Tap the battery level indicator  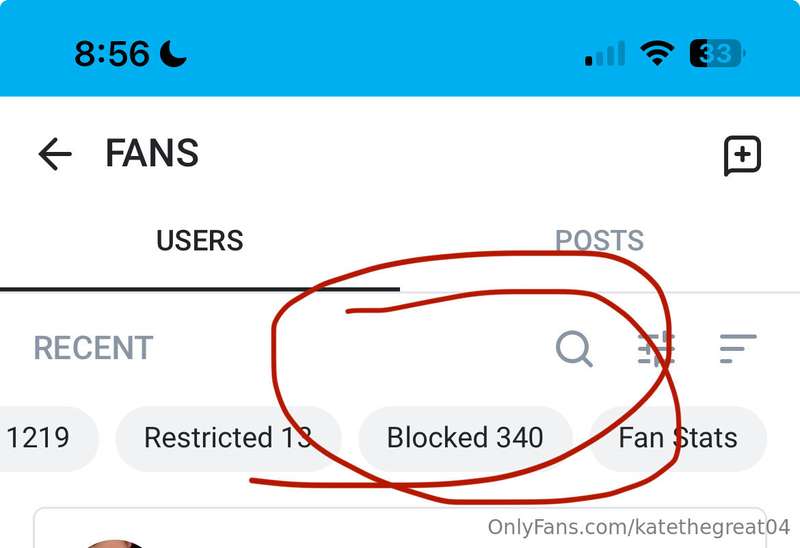717,53
